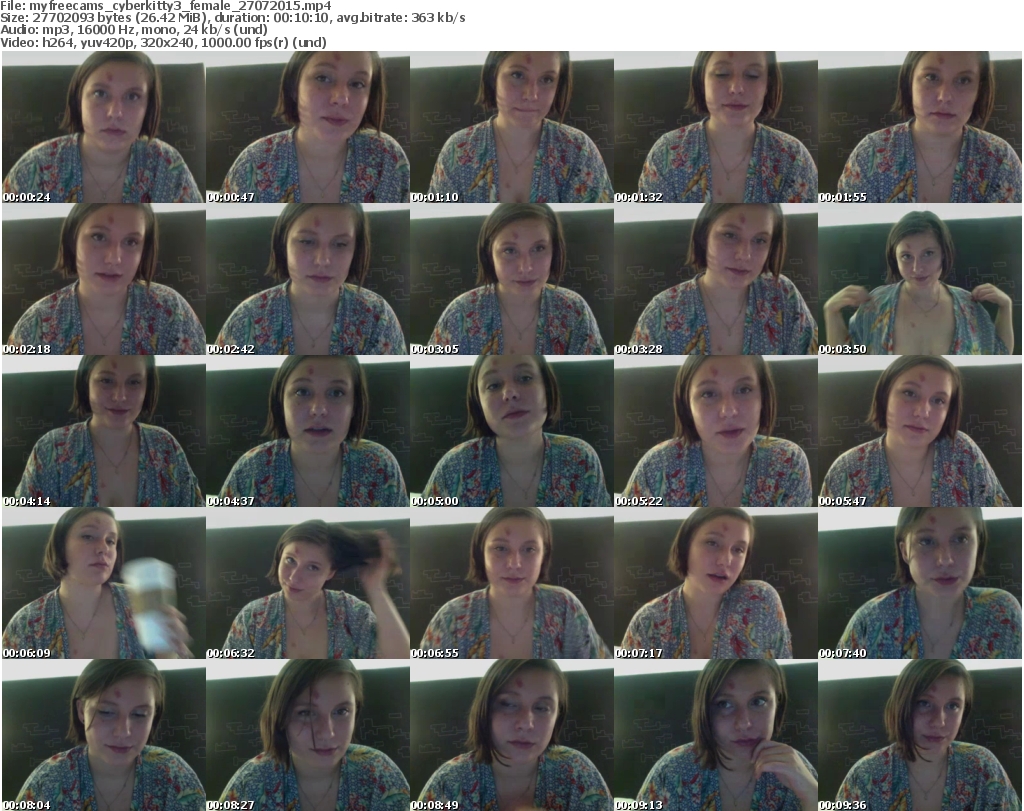Click the frame stamped 00:09:13

click(x=716, y=735)
